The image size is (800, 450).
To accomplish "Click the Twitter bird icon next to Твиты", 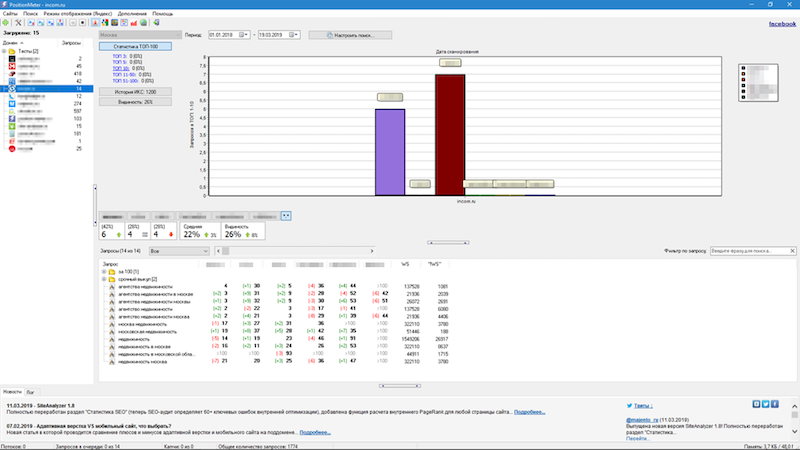I will (x=630, y=406).
